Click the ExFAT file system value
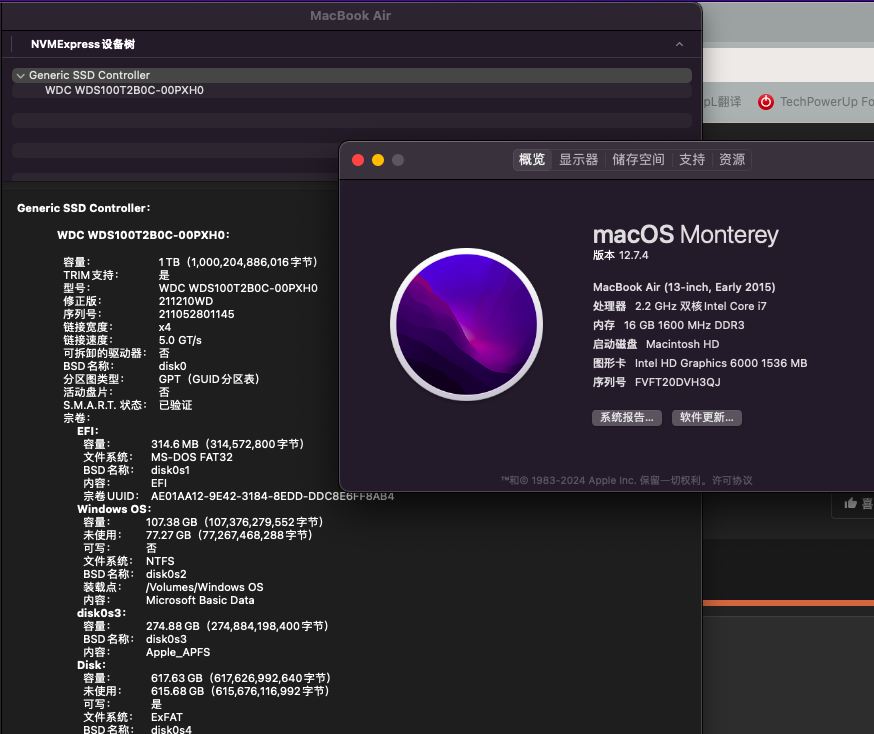 [x=167, y=717]
